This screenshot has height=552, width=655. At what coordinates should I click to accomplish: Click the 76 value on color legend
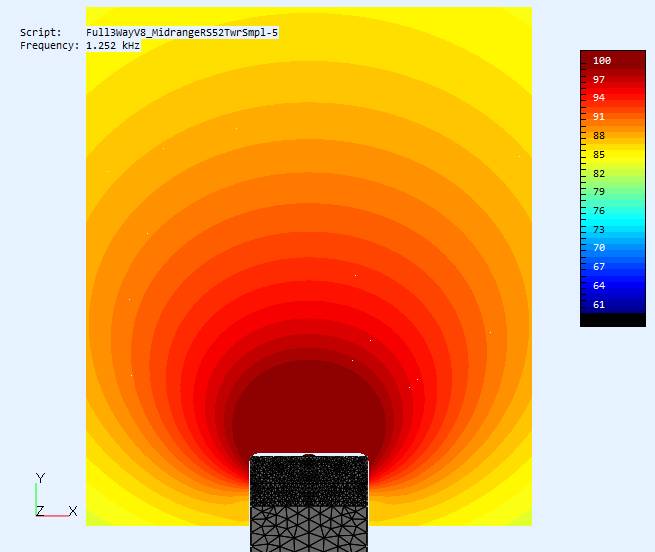pos(599,211)
